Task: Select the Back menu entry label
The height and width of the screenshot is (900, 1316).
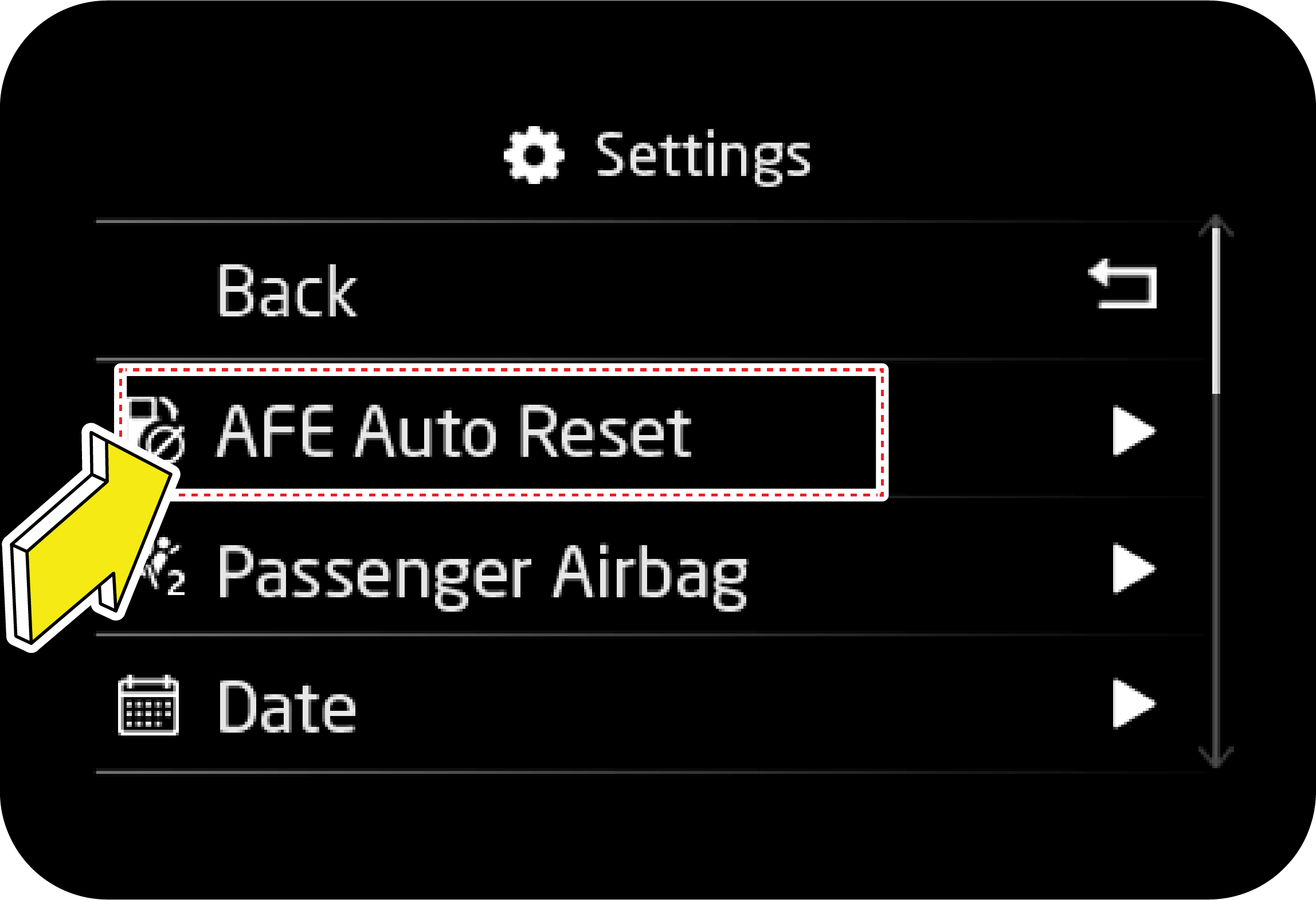Action: pyautogui.click(x=287, y=291)
